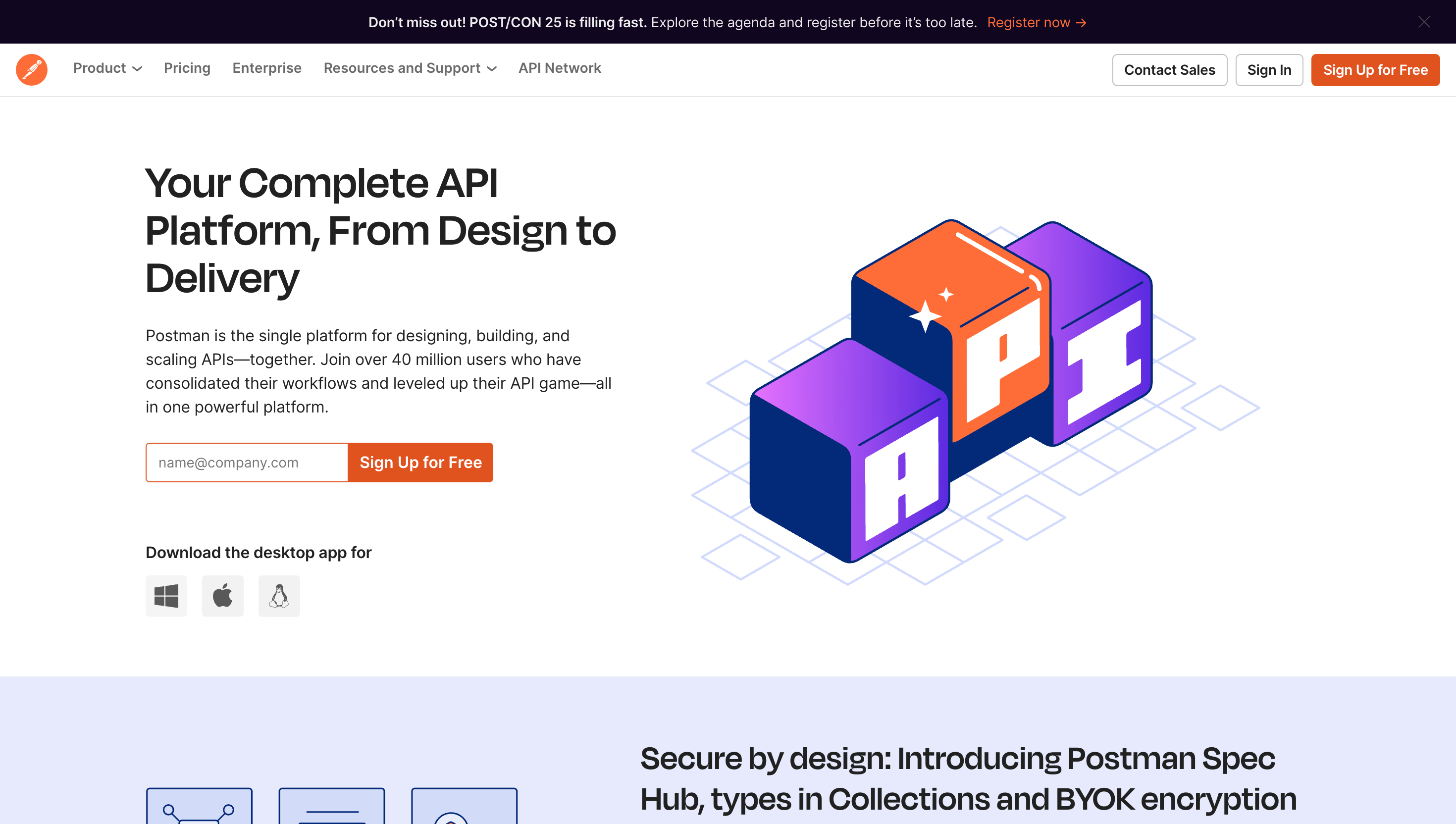
Task: Download the desktop app for macOS
Action: point(222,595)
